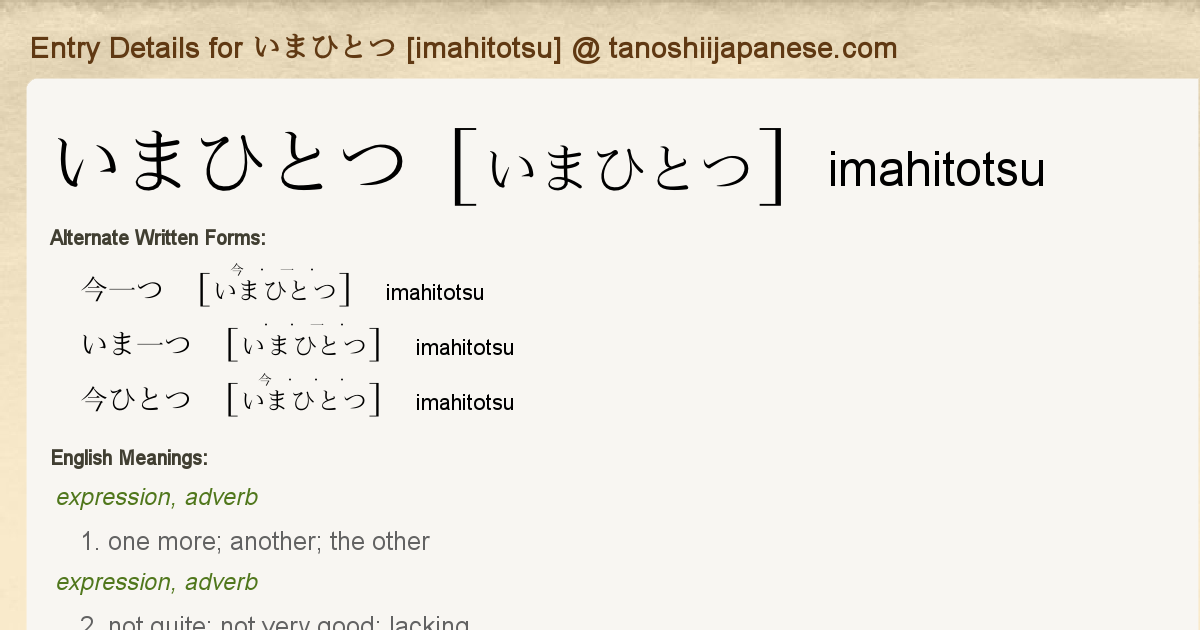1200x630 pixels.
Task: Click the bracketed reading beside 今ひとつ
Action: tap(304, 399)
